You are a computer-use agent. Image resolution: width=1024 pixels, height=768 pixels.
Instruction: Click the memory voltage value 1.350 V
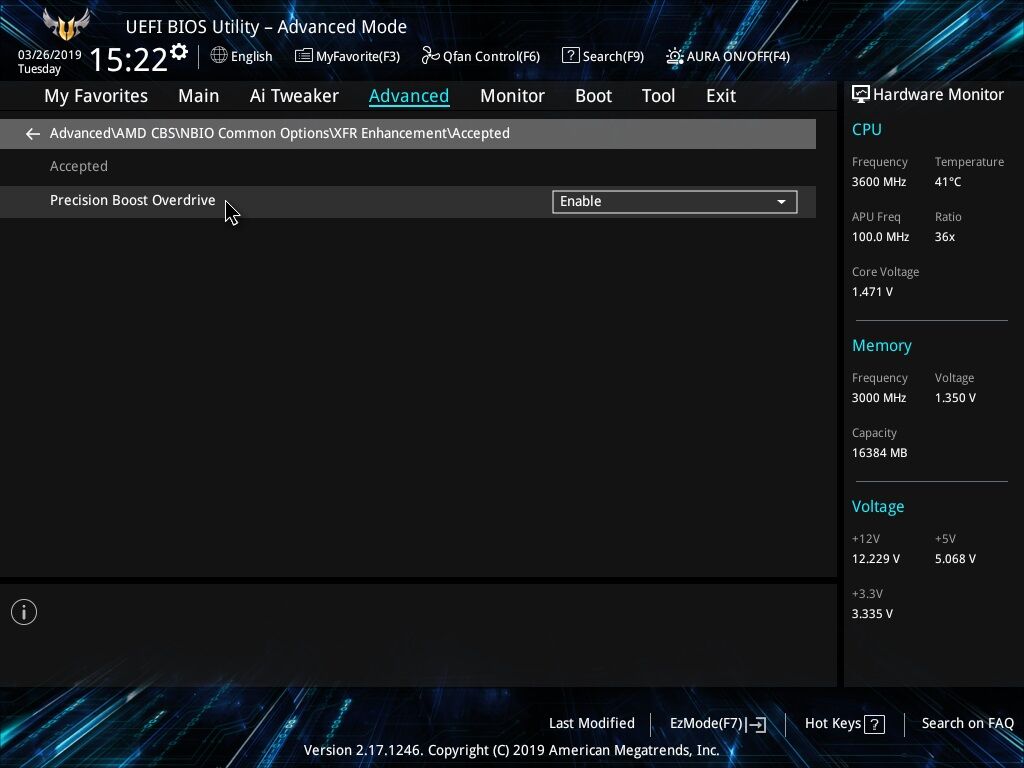click(x=955, y=398)
